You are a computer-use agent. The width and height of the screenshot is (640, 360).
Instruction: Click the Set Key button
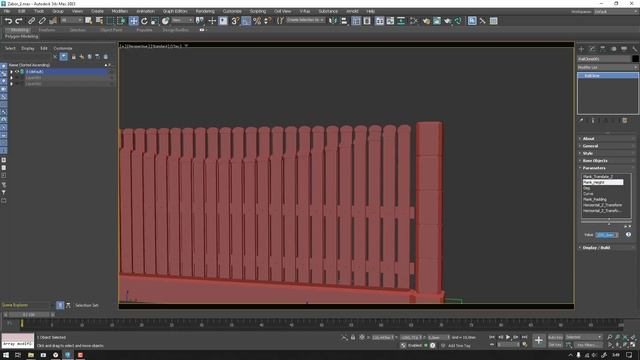(555, 345)
